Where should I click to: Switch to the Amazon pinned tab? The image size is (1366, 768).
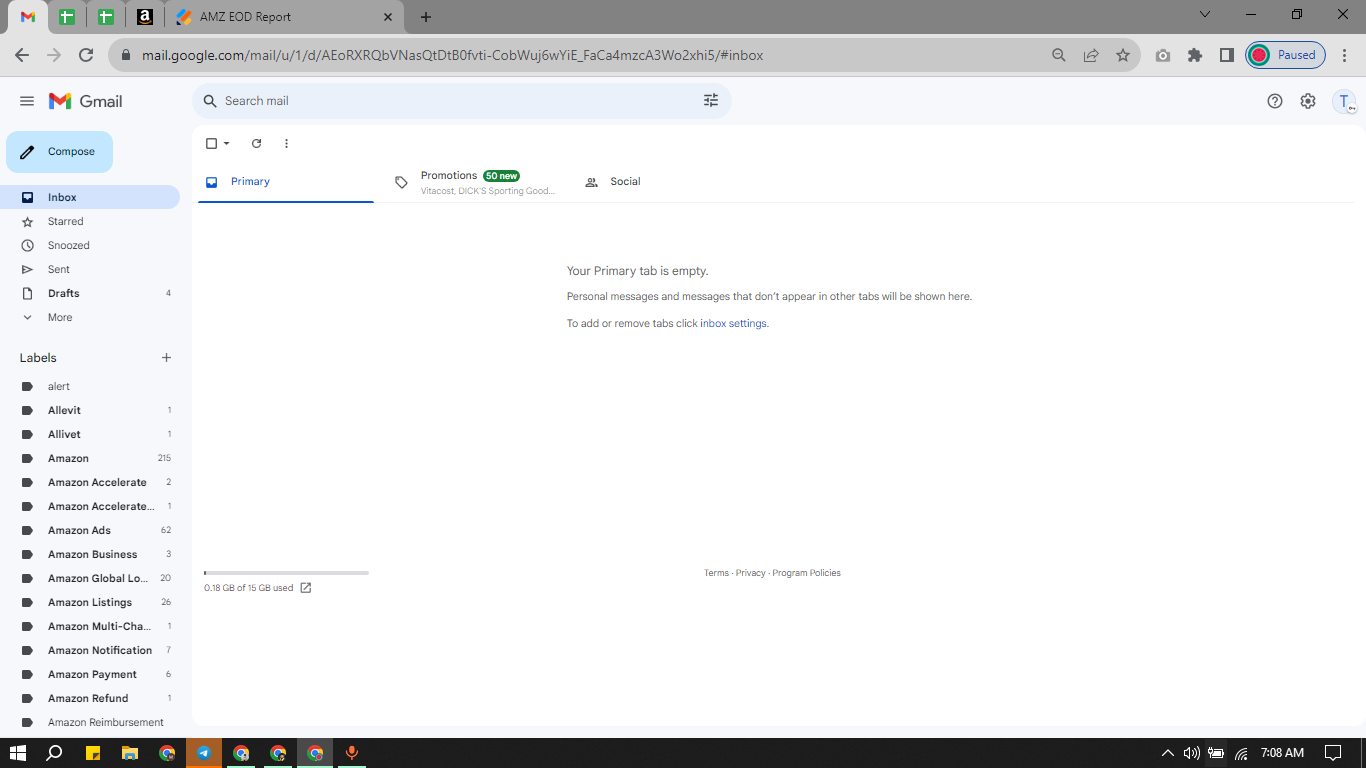pos(145,17)
